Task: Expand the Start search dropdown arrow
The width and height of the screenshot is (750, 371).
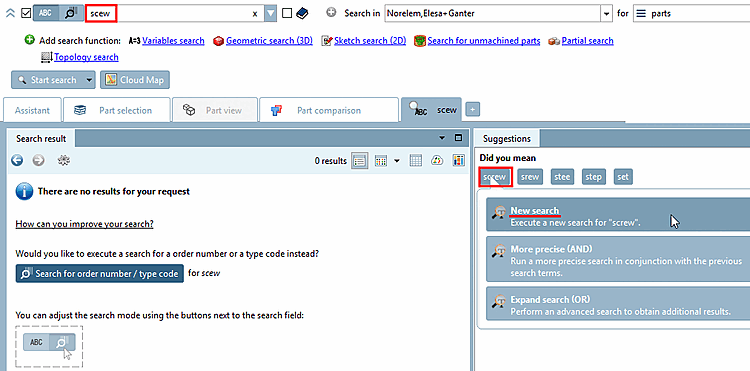Action: click(89, 80)
